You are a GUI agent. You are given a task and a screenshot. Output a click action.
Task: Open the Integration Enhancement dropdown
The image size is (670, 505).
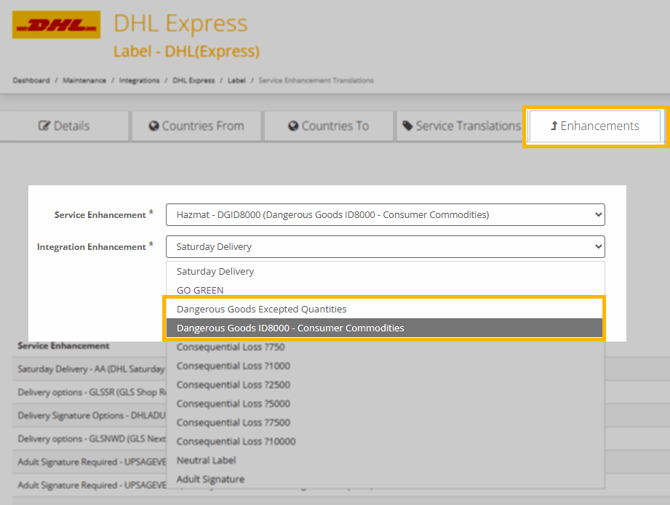(x=385, y=247)
